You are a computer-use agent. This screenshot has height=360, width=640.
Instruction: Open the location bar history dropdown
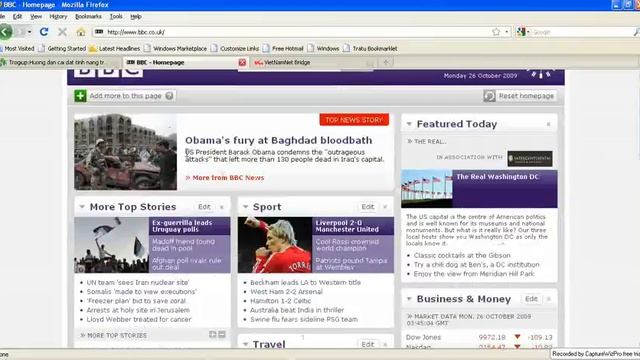(x=507, y=32)
